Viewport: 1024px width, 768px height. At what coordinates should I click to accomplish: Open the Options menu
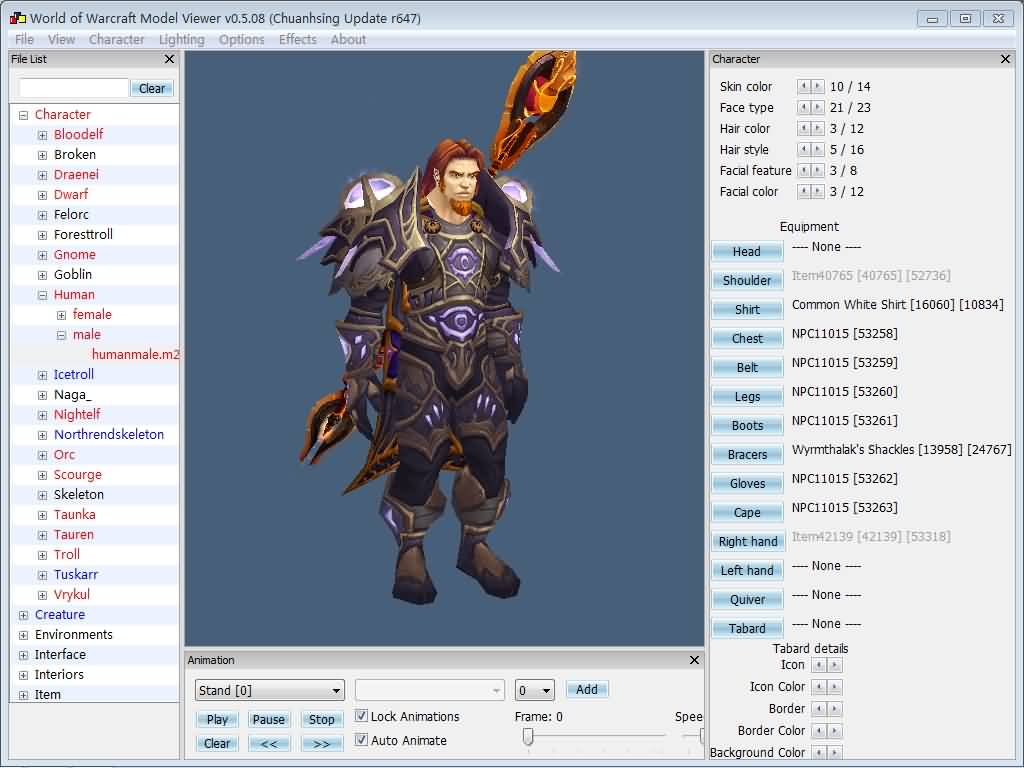pyautogui.click(x=242, y=39)
